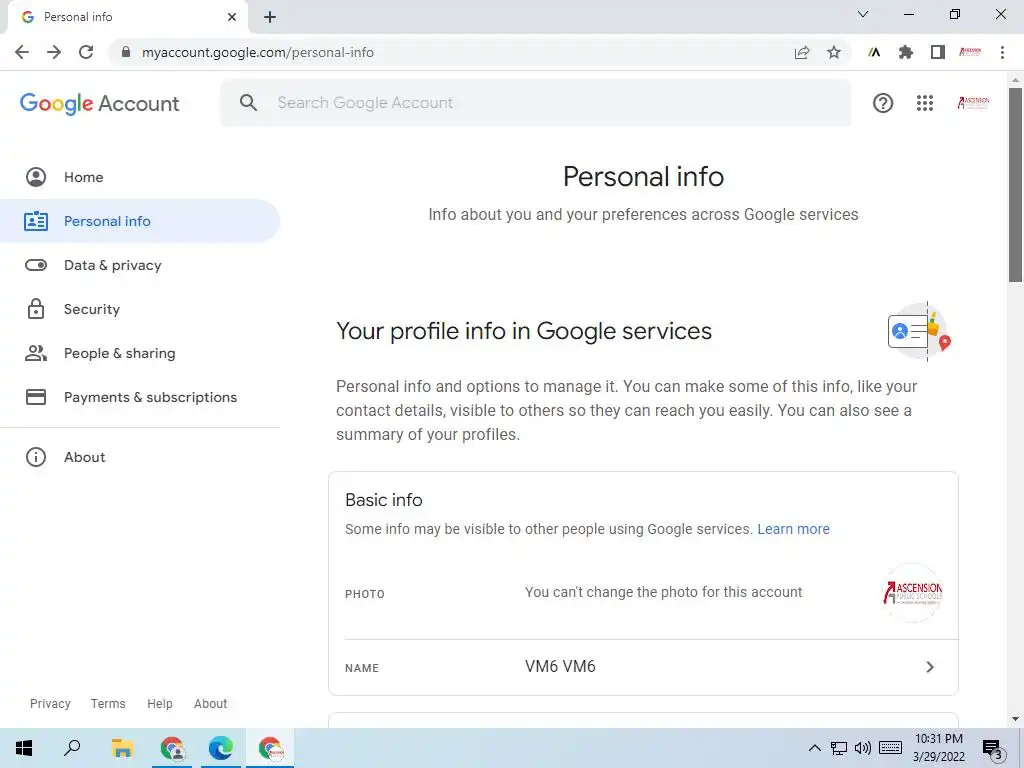Open About in the sidebar

tap(140, 457)
